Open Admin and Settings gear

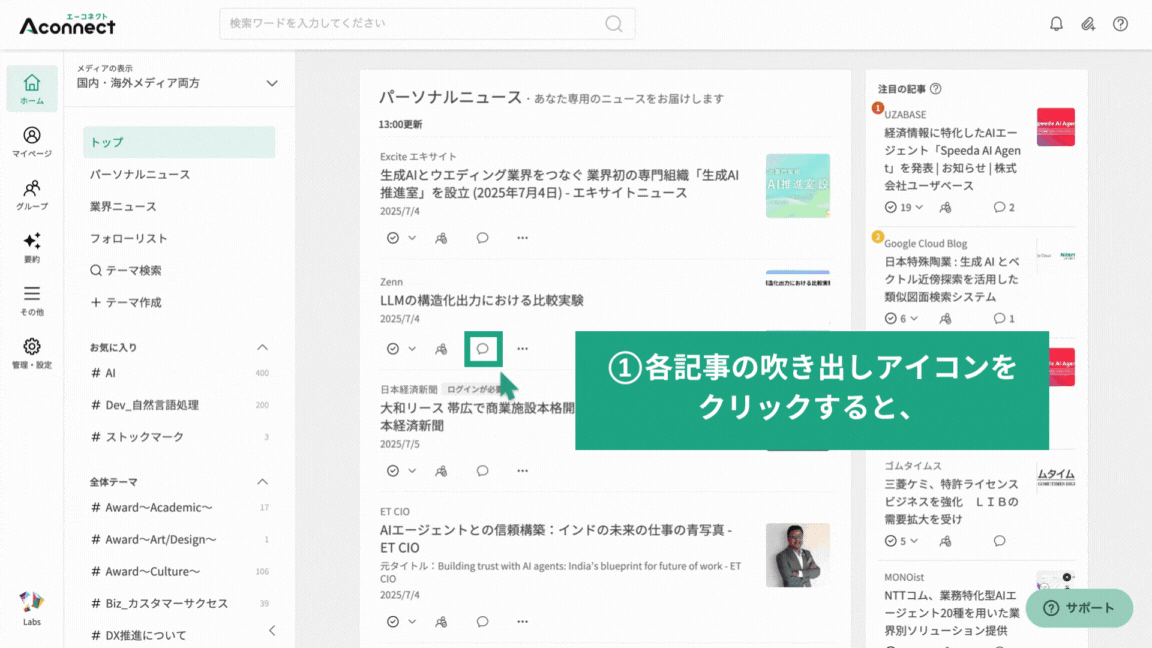pyautogui.click(x=32, y=353)
